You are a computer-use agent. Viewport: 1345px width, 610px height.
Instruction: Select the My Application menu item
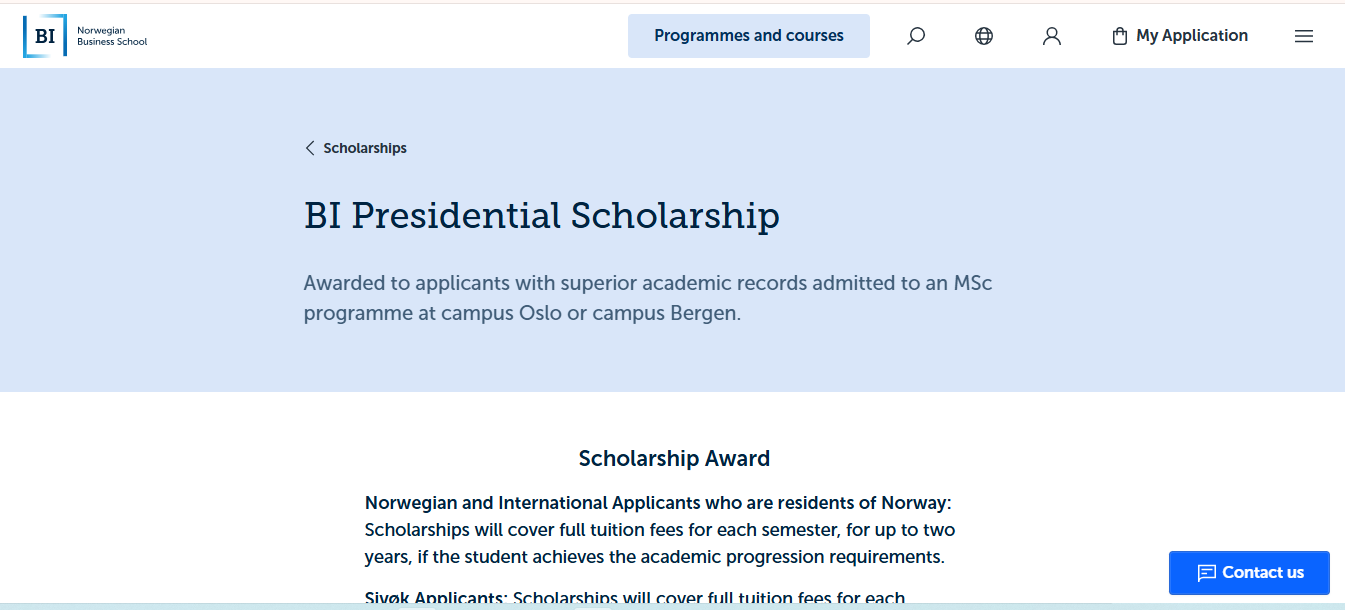coord(1191,35)
